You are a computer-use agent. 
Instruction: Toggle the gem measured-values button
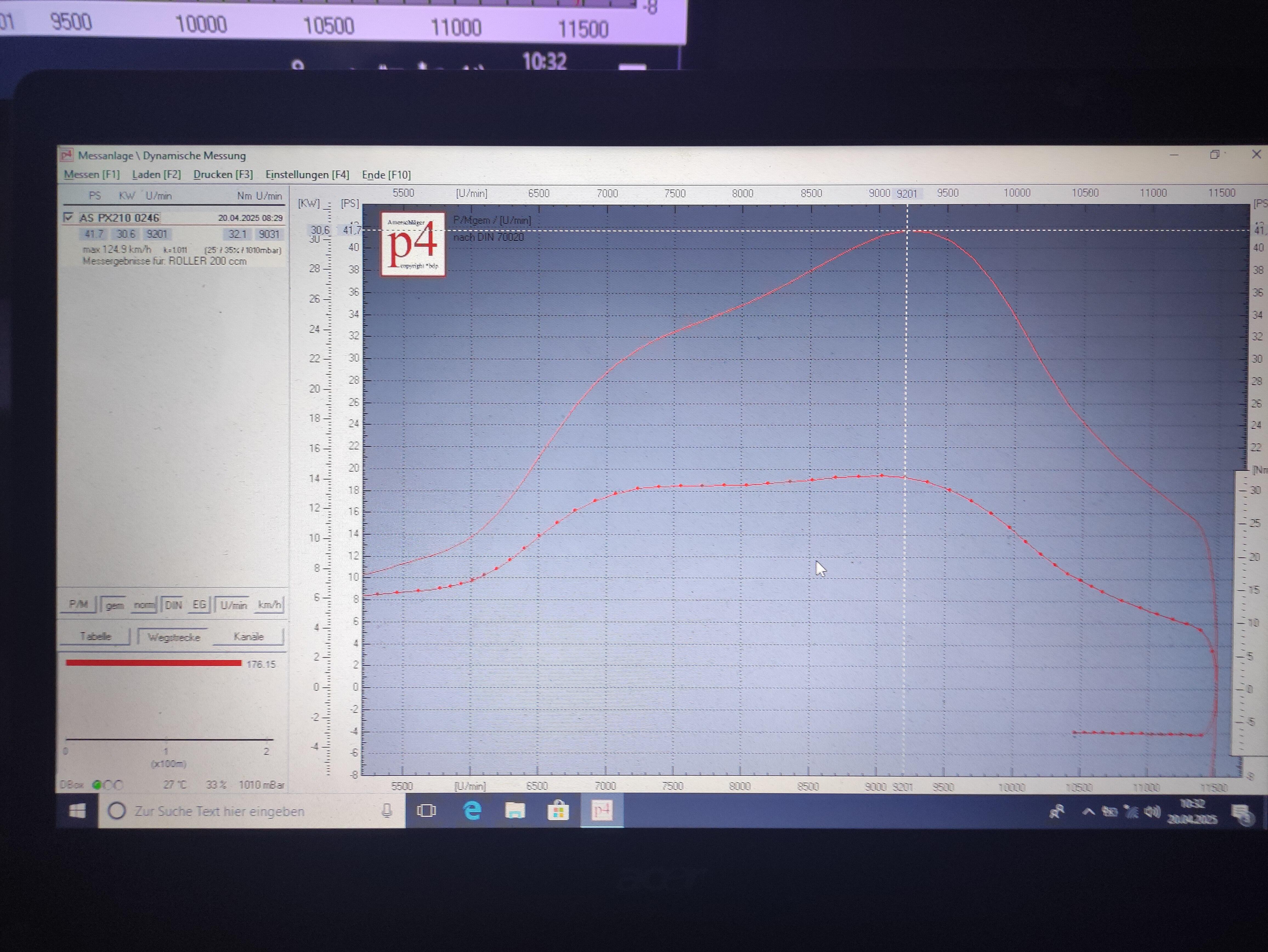point(114,605)
